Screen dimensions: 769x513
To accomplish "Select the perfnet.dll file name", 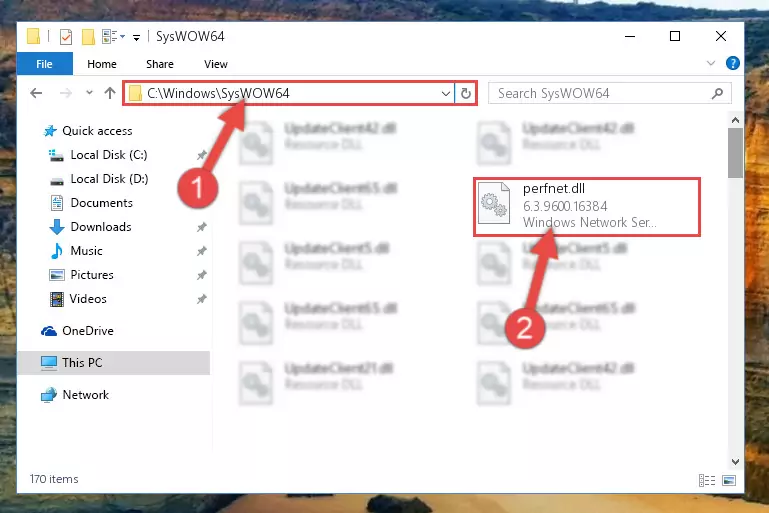I will pos(554,189).
